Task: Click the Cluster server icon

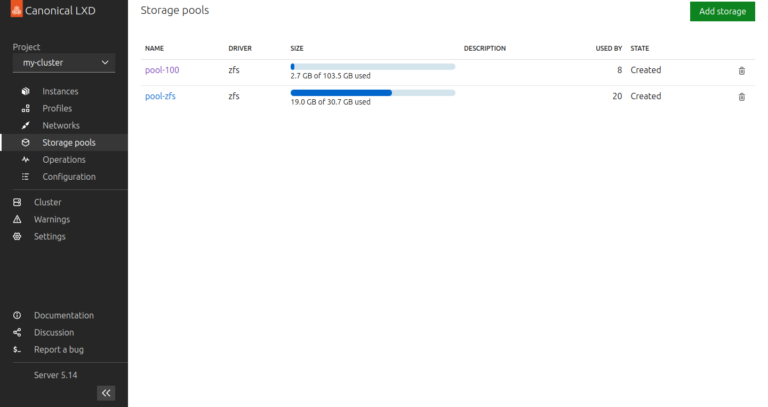Action: click(x=17, y=202)
